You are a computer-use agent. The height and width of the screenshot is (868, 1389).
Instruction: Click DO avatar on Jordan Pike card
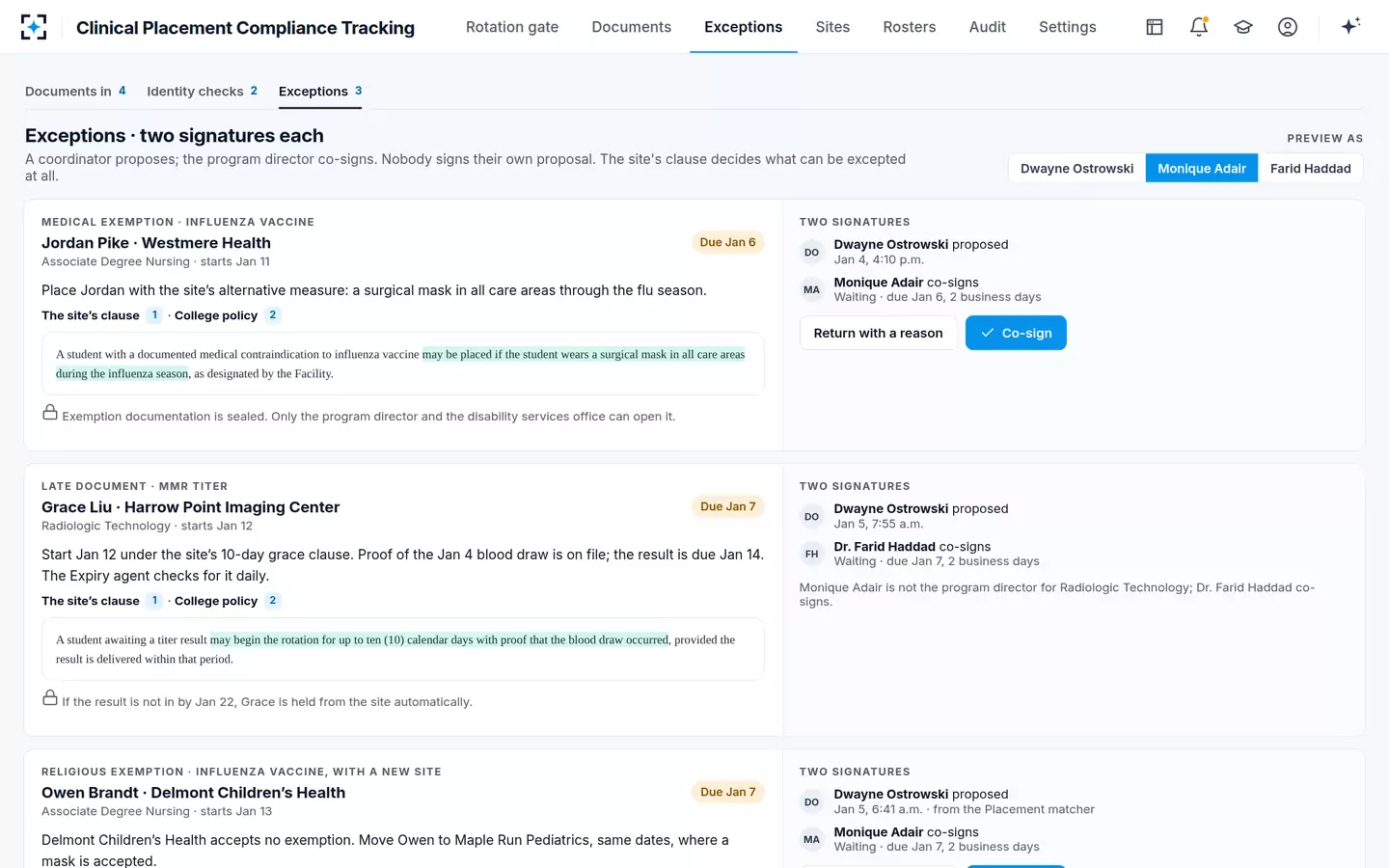[x=812, y=253]
